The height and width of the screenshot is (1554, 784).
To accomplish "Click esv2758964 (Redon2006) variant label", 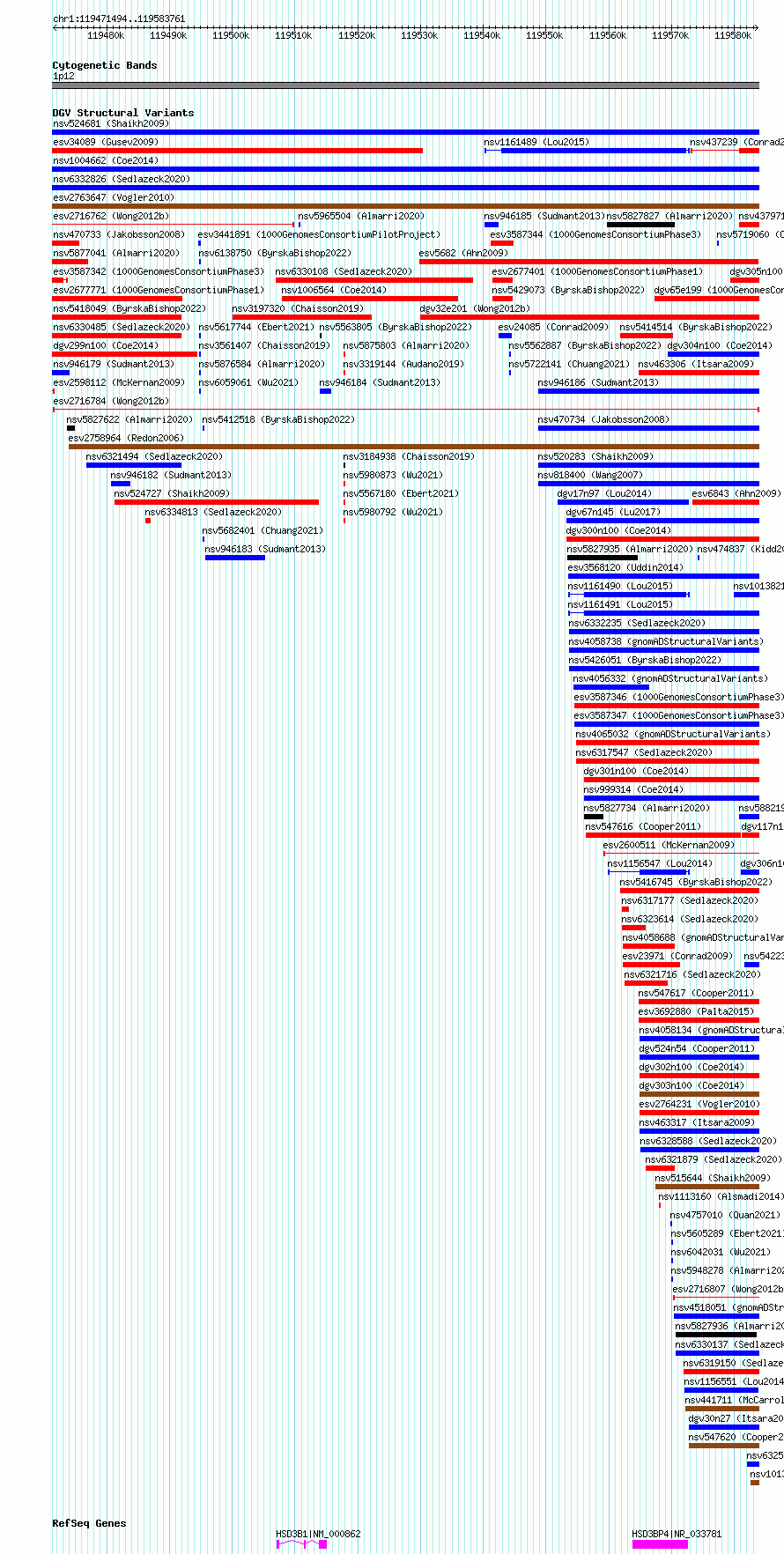I will point(126,438).
